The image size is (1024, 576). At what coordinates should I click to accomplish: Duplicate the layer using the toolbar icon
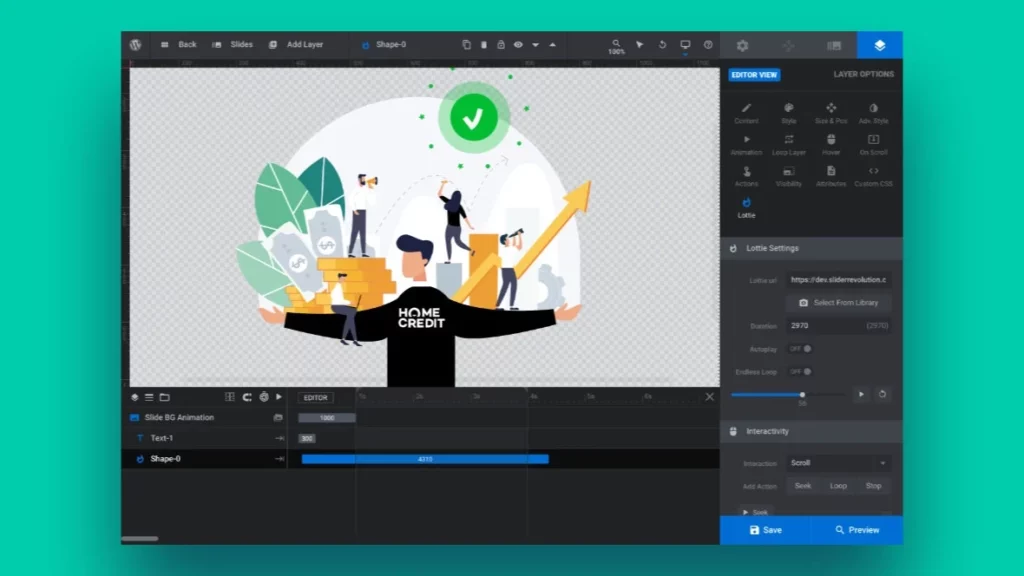coord(467,44)
